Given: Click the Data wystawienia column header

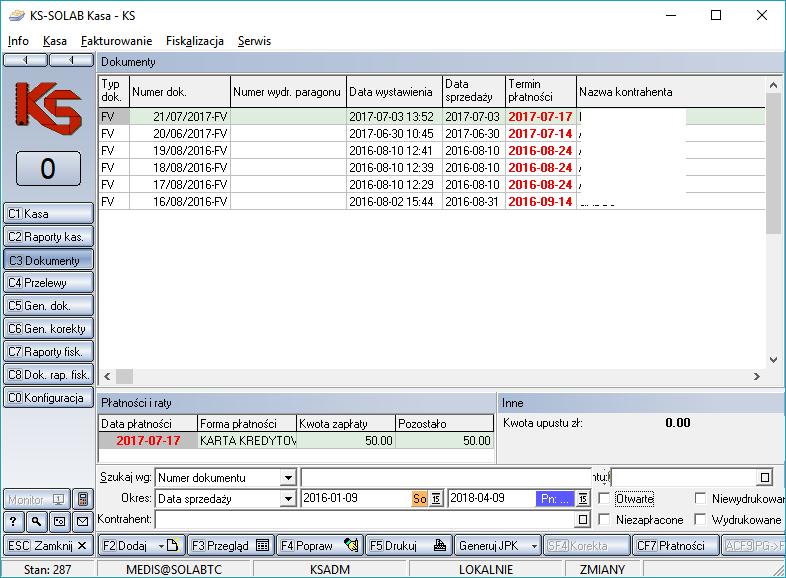Looking at the screenshot, I should [395, 91].
